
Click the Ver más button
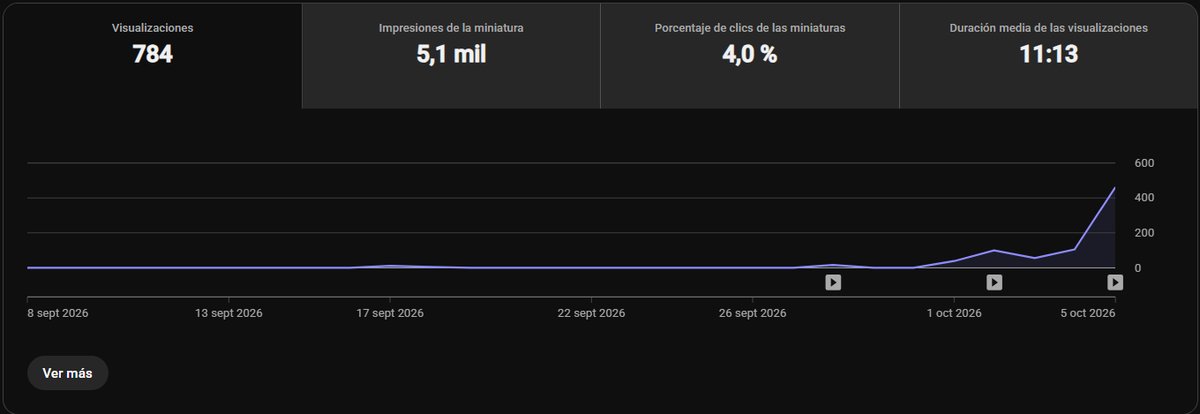[67, 373]
